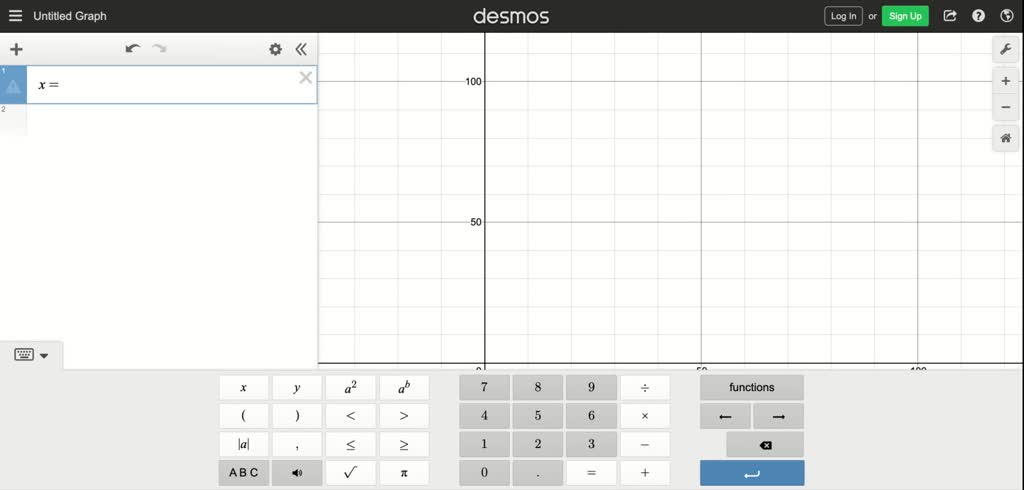1024x490 pixels.
Task: Reset view with the home icon
Action: [1006, 138]
